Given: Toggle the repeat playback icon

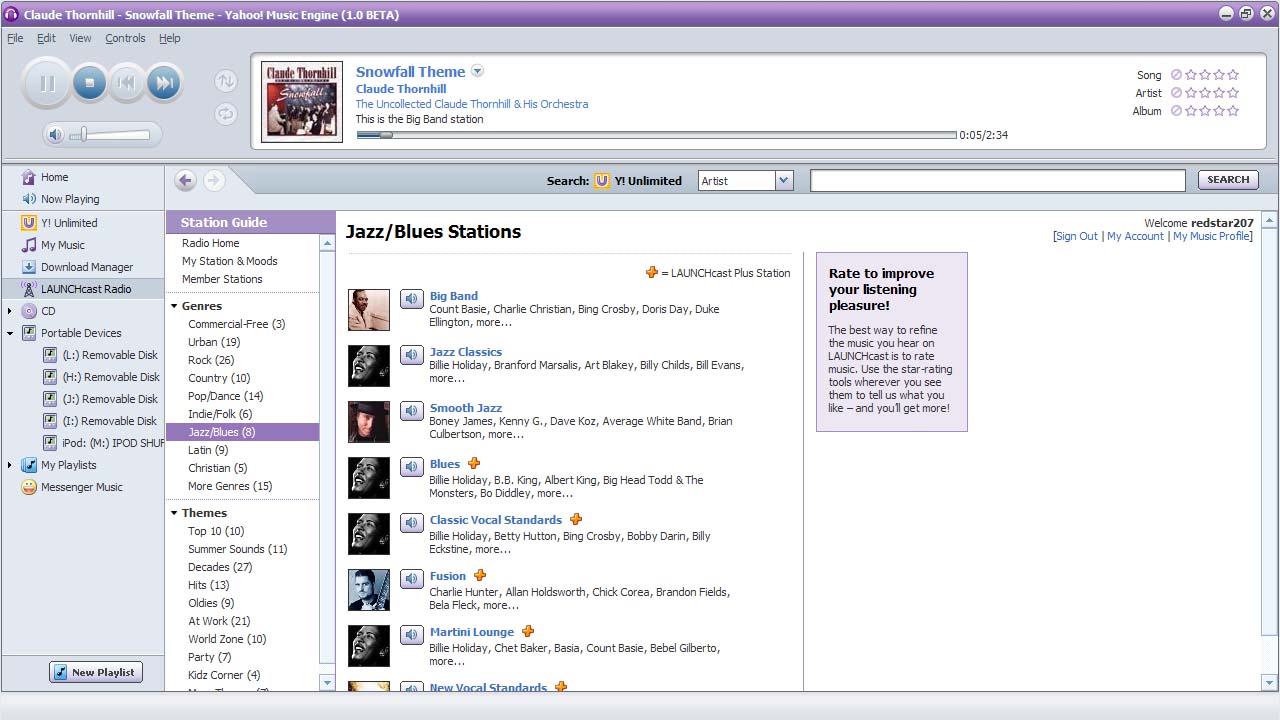Looking at the screenshot, I should pos(226,114).
